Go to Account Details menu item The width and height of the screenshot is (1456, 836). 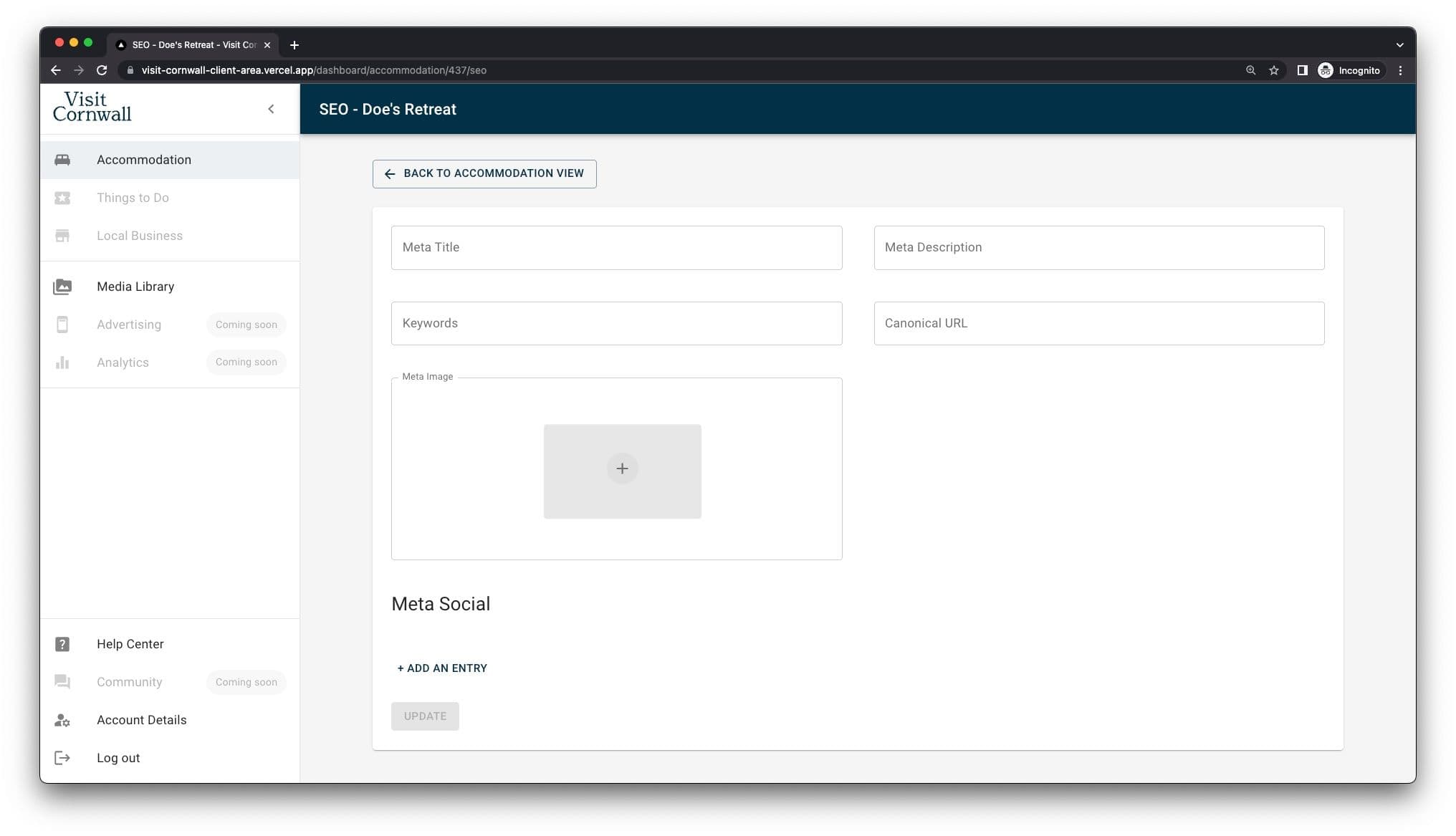[x=141, y=720]
